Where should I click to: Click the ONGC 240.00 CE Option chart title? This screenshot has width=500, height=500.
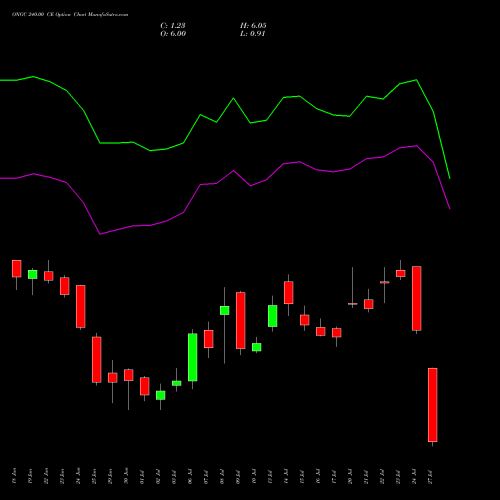[x=70, y=15]
